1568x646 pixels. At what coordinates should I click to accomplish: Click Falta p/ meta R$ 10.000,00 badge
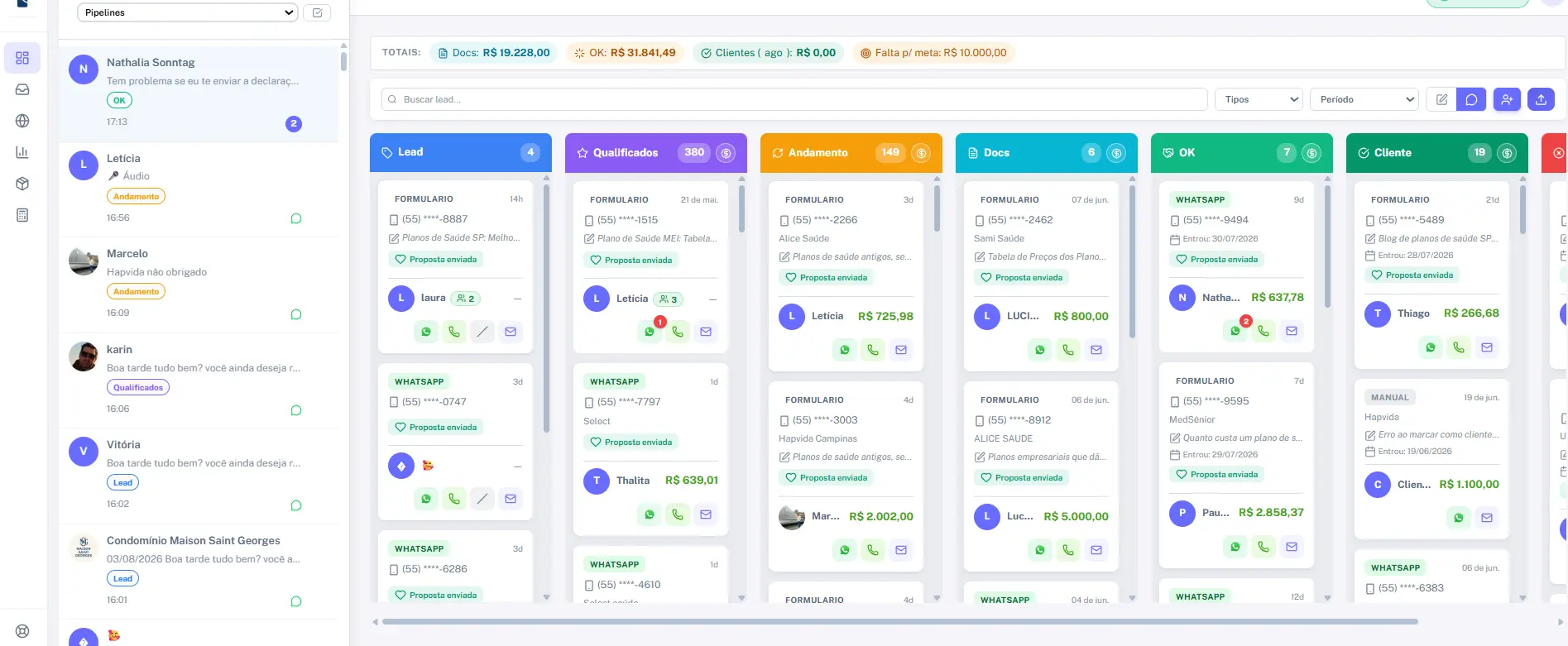(934, 53)
